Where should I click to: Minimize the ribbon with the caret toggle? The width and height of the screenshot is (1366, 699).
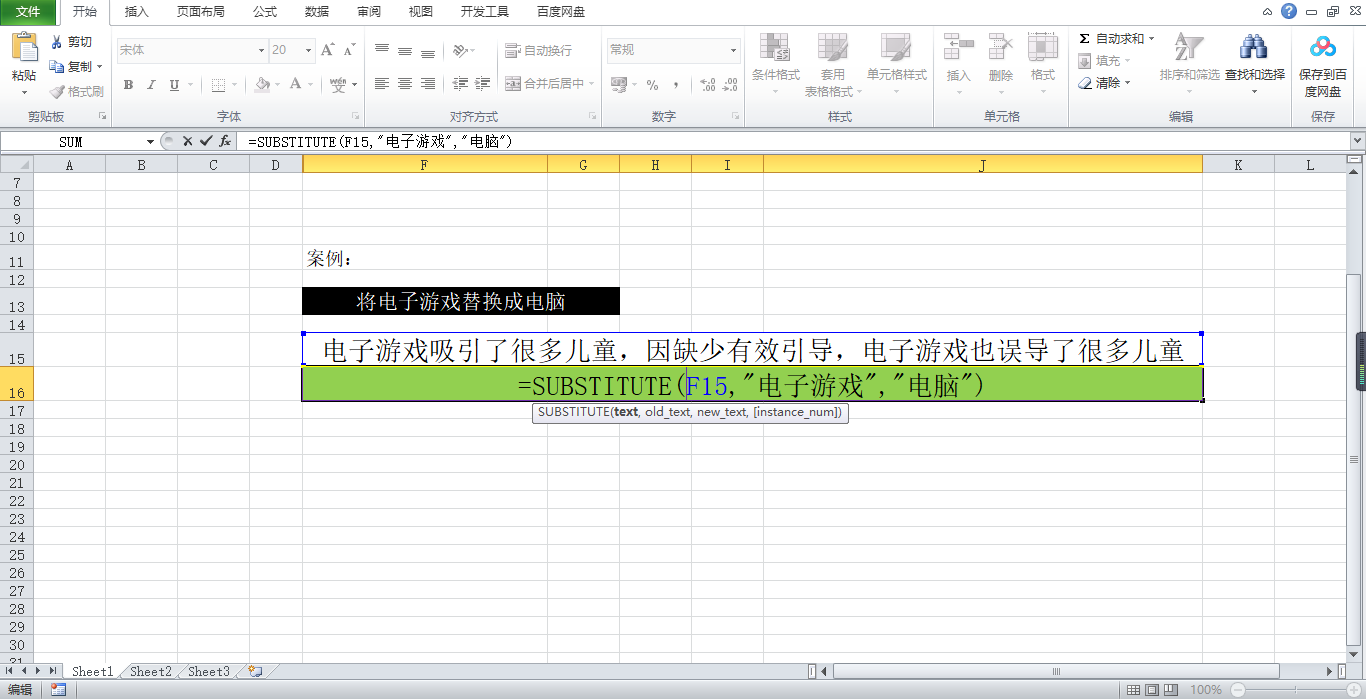click(x=1267, y=12)
